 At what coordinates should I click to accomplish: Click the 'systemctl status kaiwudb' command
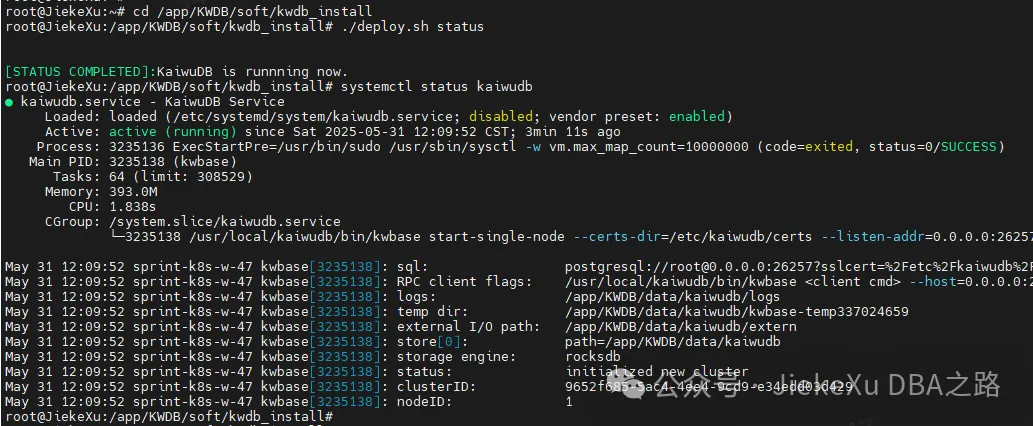point(437,87)
